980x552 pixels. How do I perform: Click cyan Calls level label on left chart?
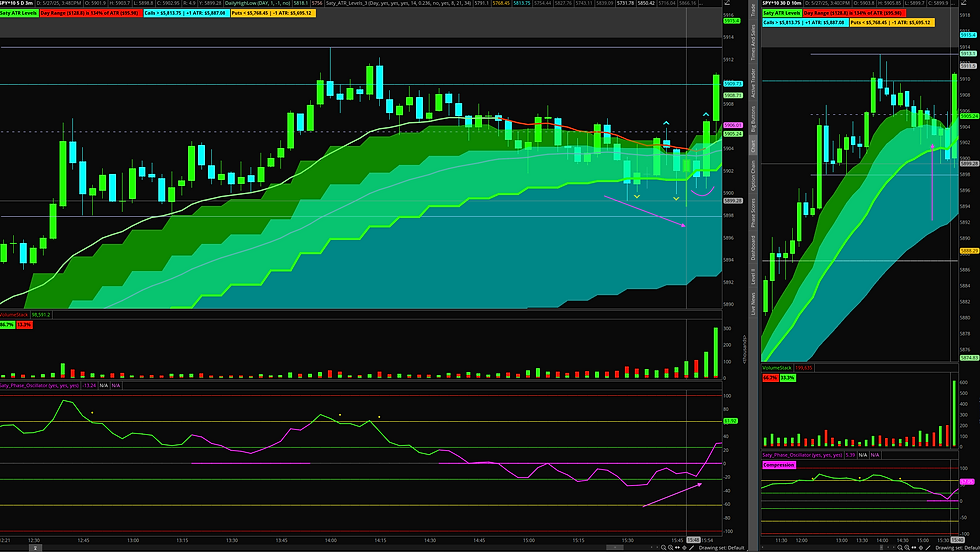186,13
